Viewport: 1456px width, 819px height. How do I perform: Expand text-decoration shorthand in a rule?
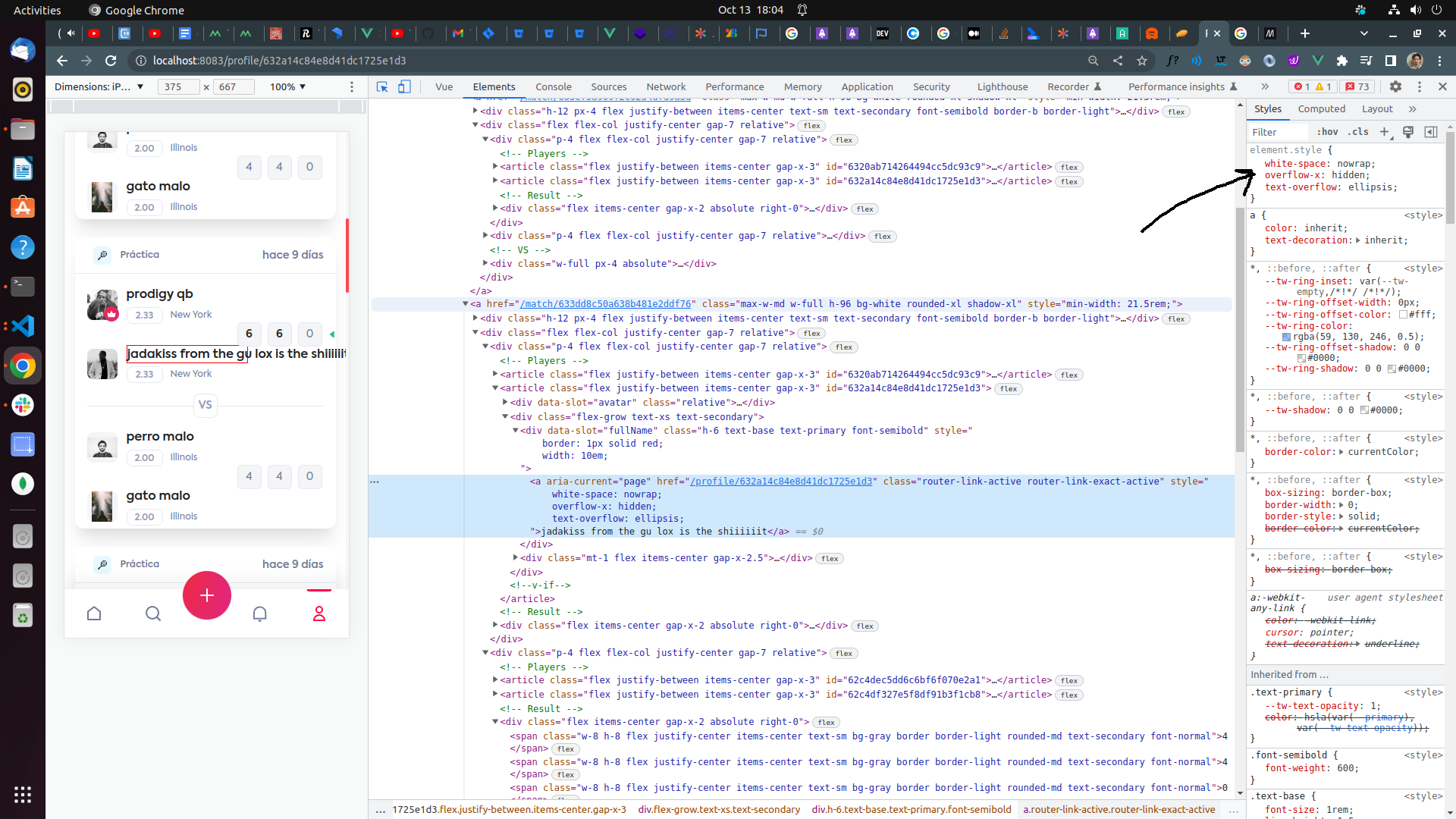[1358, 240]
